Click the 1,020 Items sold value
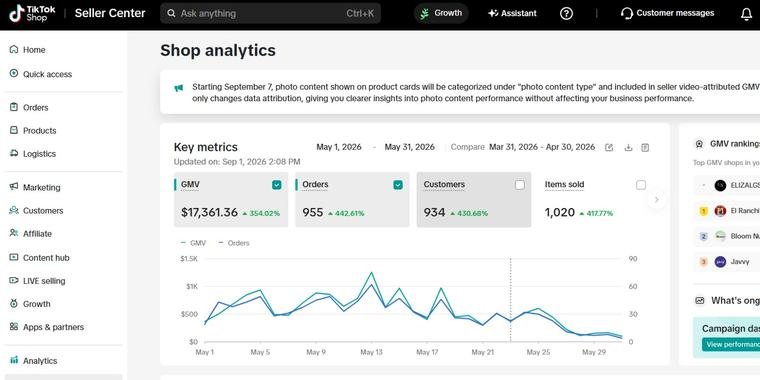The image size is (760, 380). coord(560,212)
